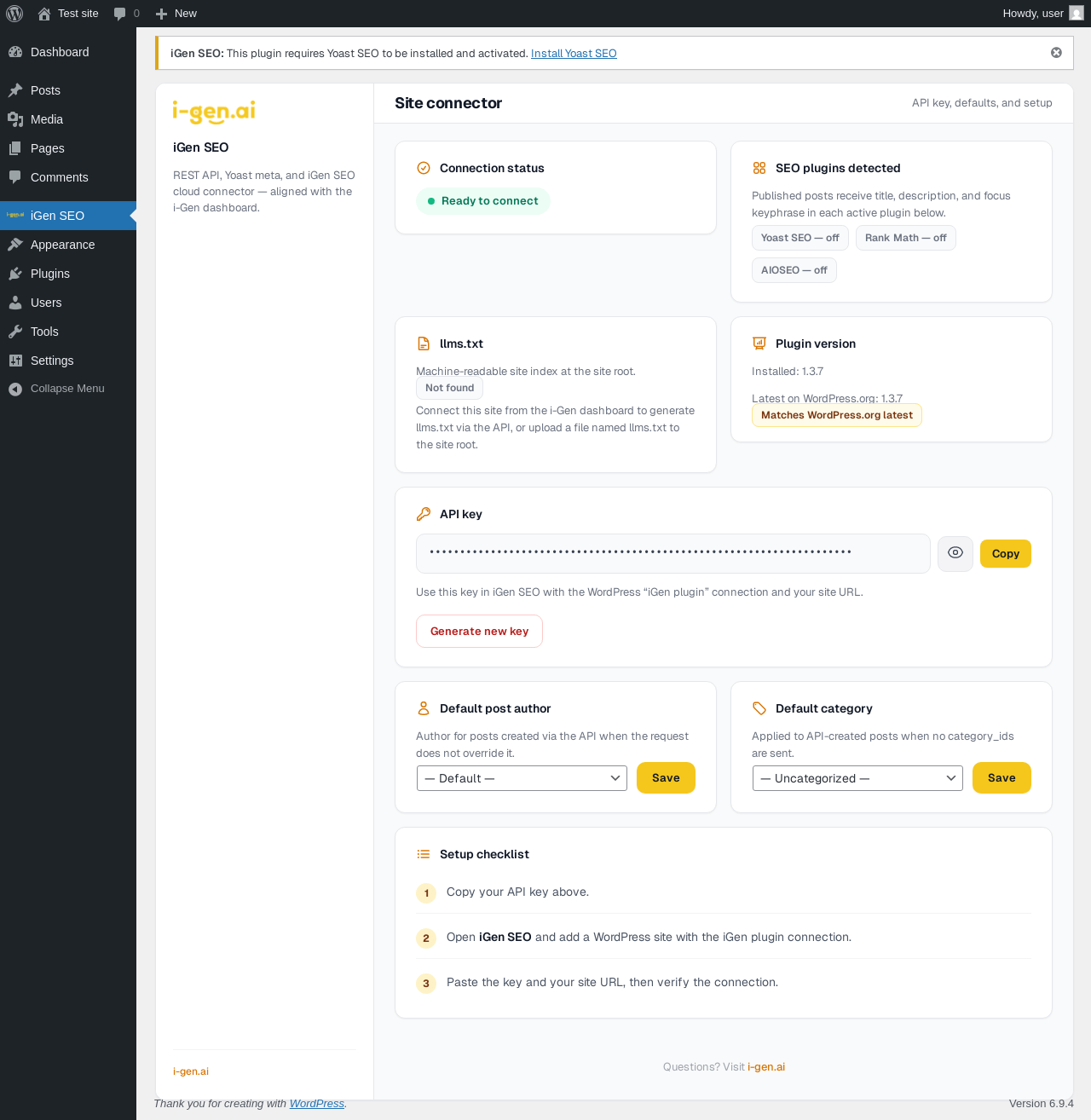Click the AIOSEO — off chip
The height and width of the screenshot is (1120, 1091).
pyautogui.click(x=794, y=270)
